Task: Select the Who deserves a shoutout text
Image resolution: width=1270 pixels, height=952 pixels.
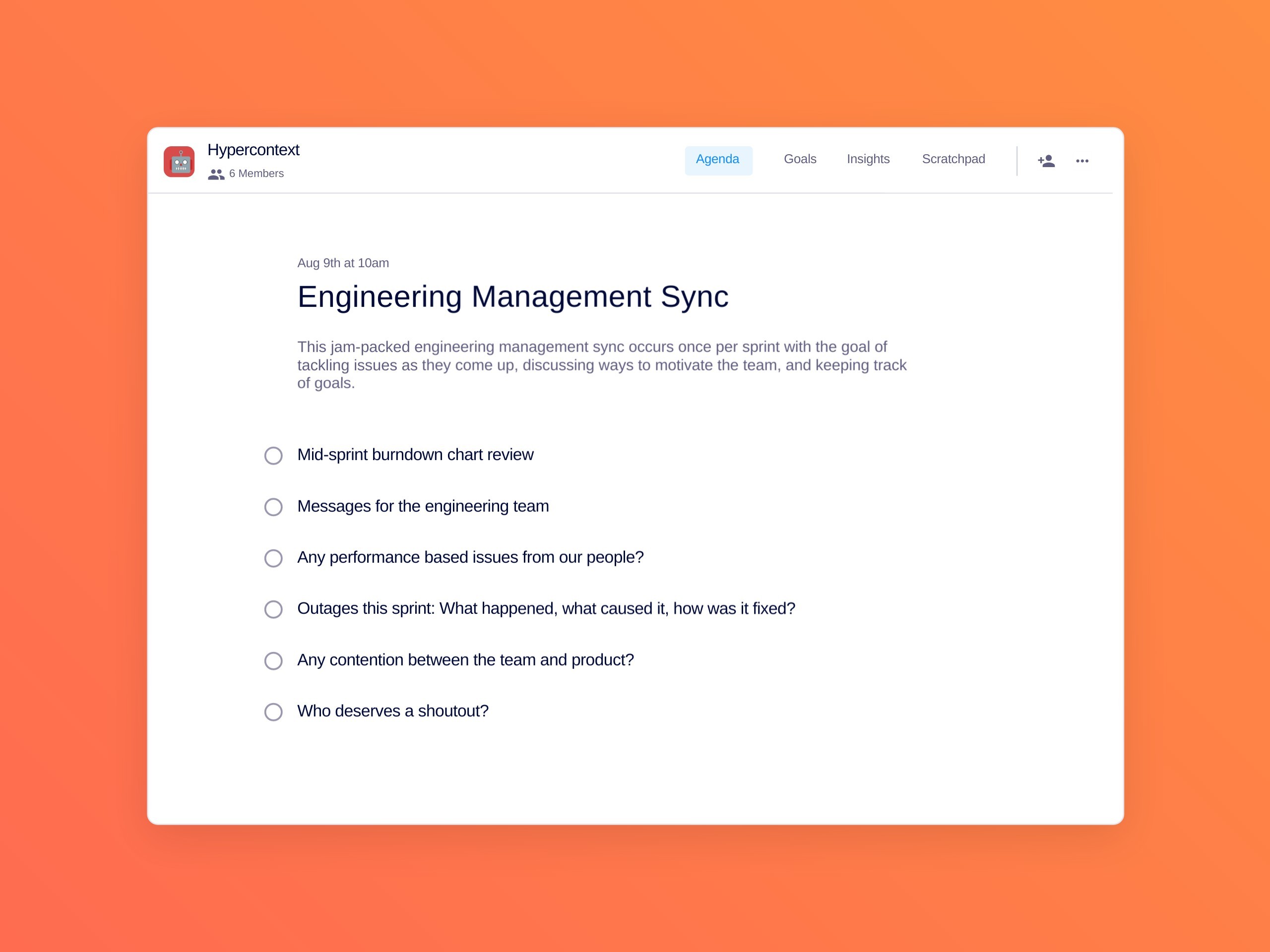Action: pos(393,711)
